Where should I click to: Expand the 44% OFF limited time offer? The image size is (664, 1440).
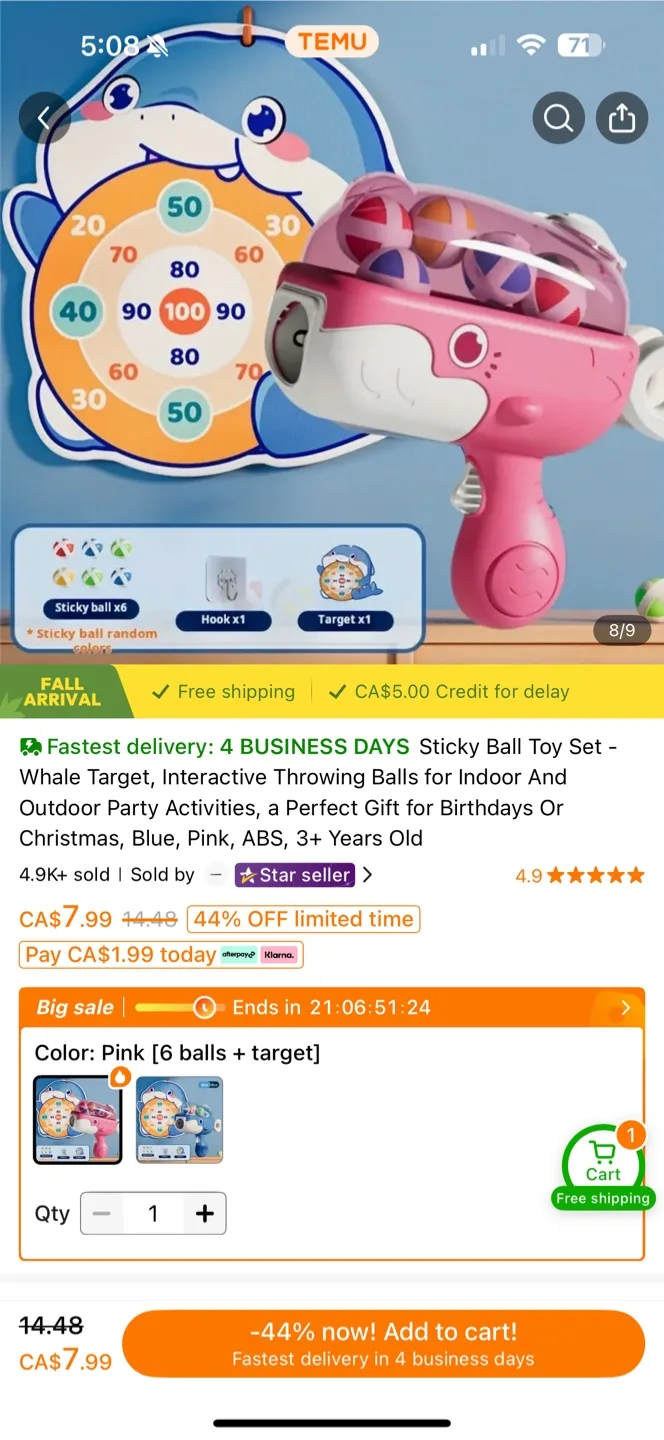pos(303,919)
